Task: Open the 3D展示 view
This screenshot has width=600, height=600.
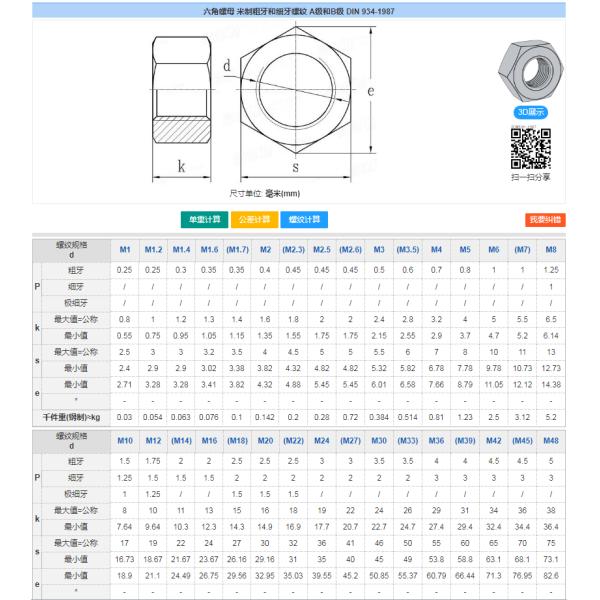Action: click(529, 111)
